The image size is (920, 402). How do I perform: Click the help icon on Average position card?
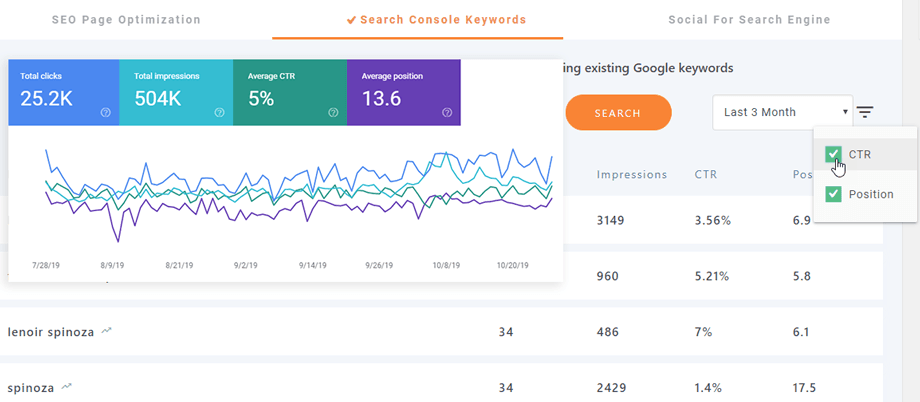(x=448, y=113)
